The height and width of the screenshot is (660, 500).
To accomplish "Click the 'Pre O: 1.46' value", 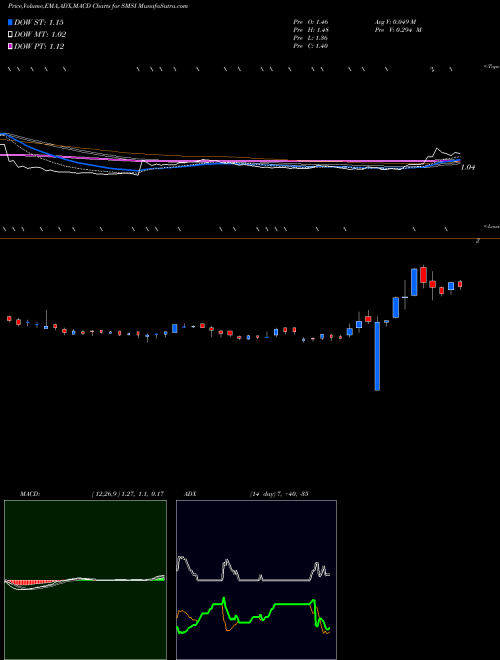I will pos(311,22).
